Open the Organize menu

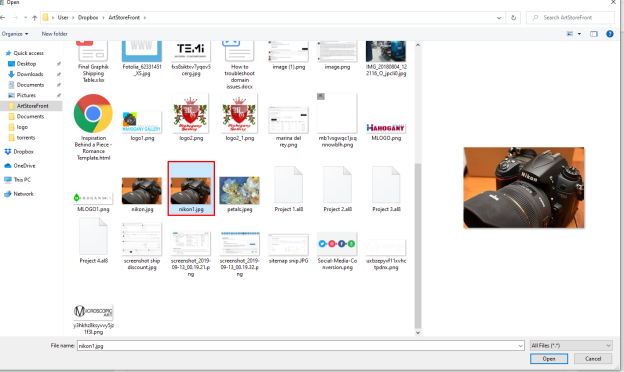(x=15, y=34)
